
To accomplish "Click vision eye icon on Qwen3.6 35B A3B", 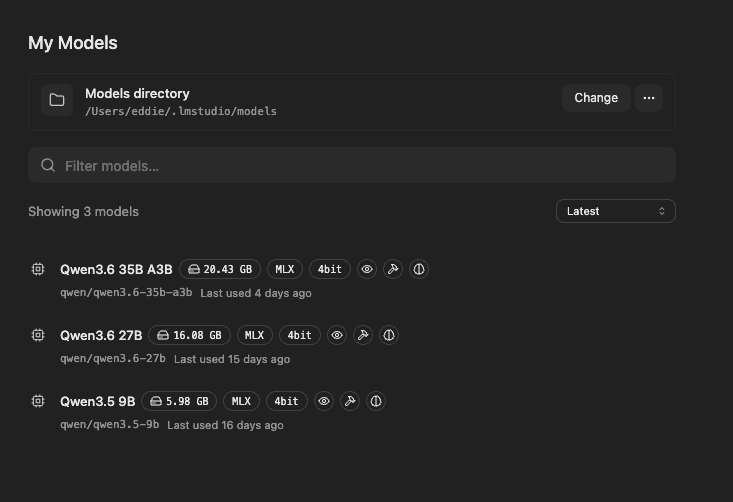I will point(367,269).
